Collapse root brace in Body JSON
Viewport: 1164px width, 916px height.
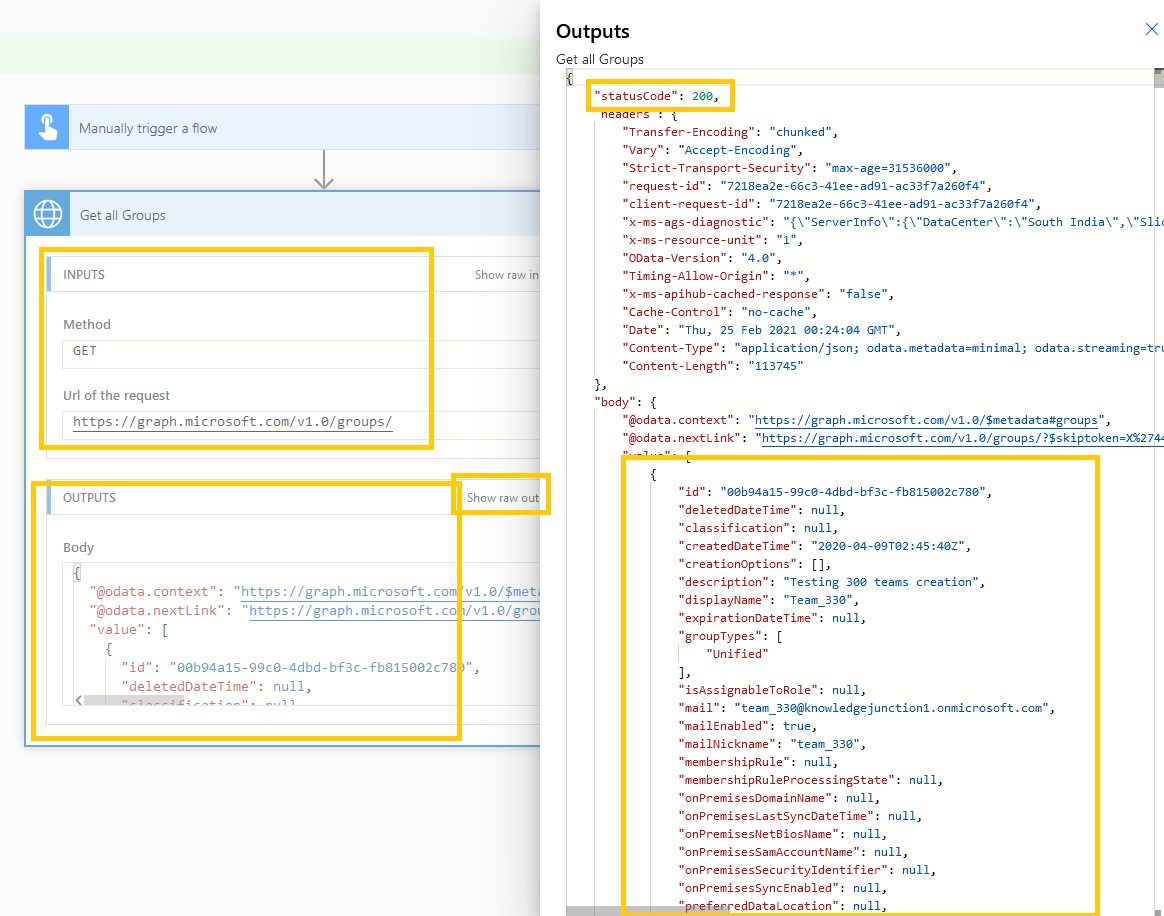coord(76,572)
